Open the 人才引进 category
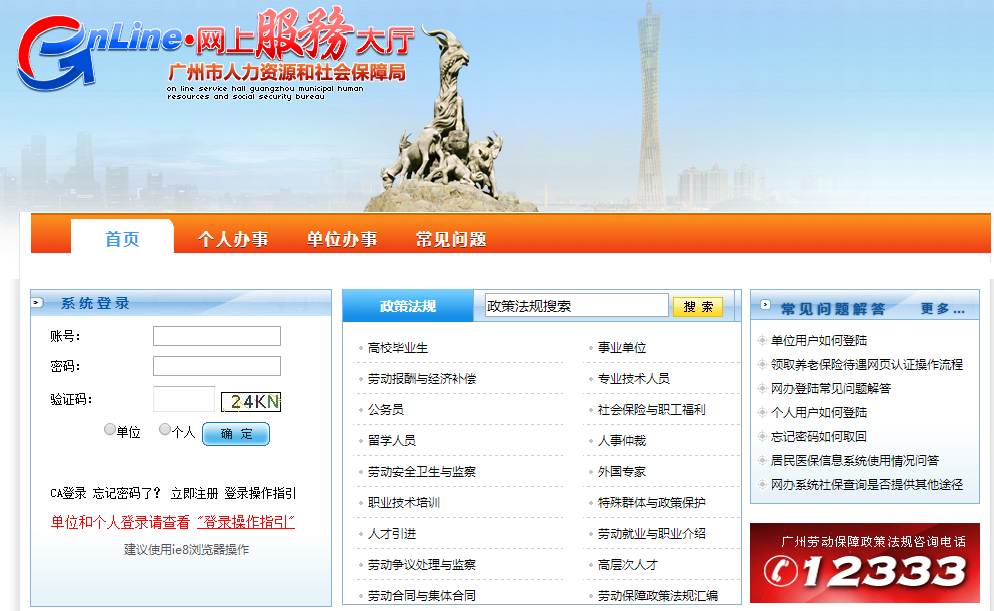The height and width of the screenshot is (611, 994). click(x=392, y=534)
